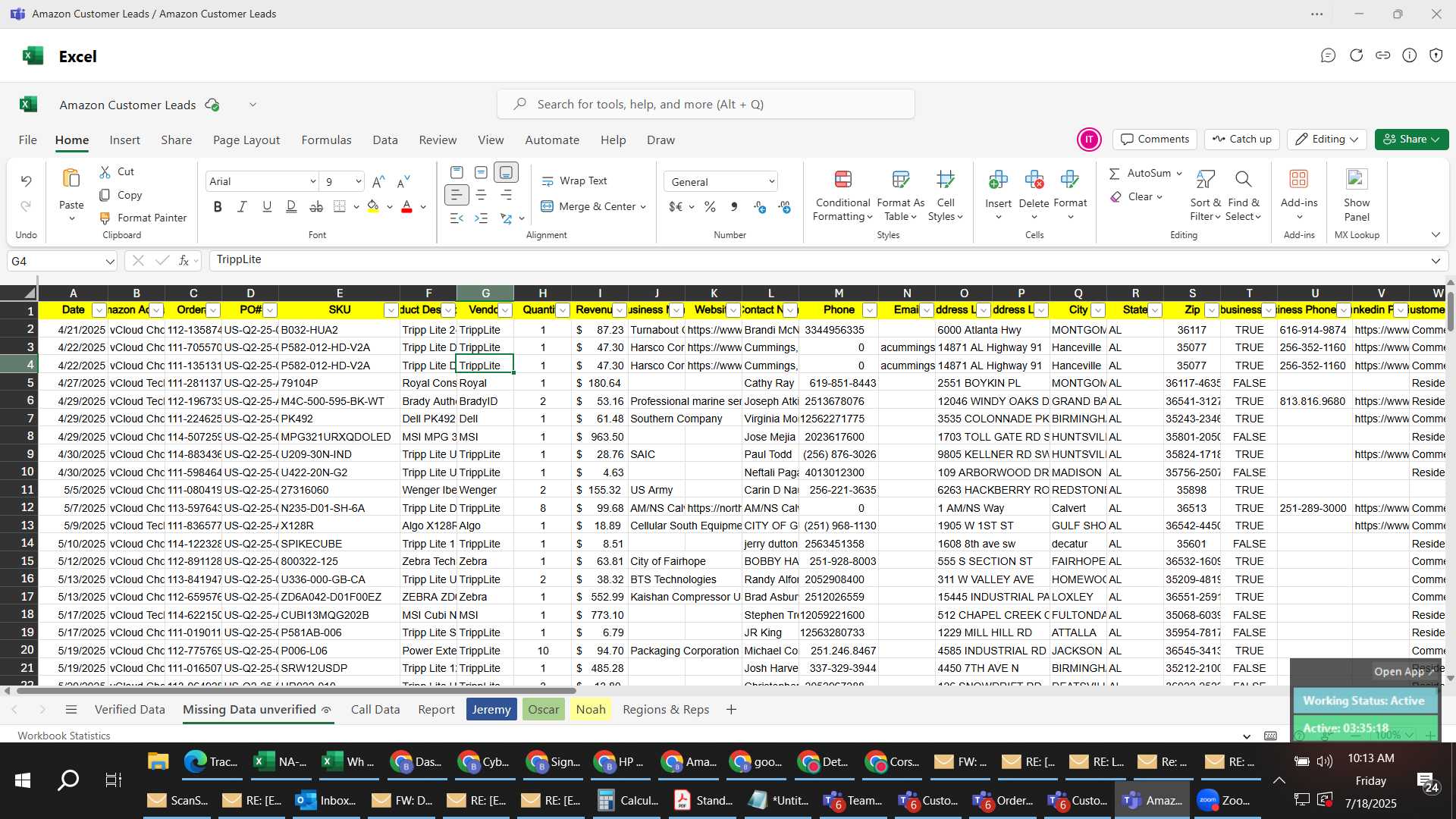
Task: Toggle Underline formatting
Action: [266, 206]
